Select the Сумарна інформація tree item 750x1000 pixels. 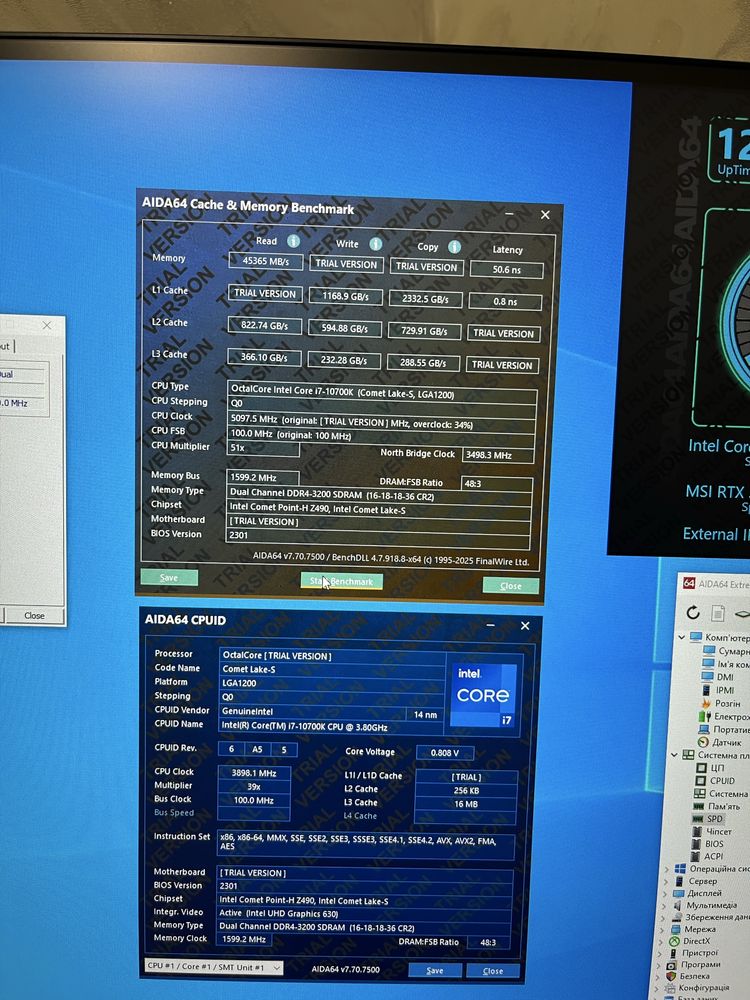point(726,651)
